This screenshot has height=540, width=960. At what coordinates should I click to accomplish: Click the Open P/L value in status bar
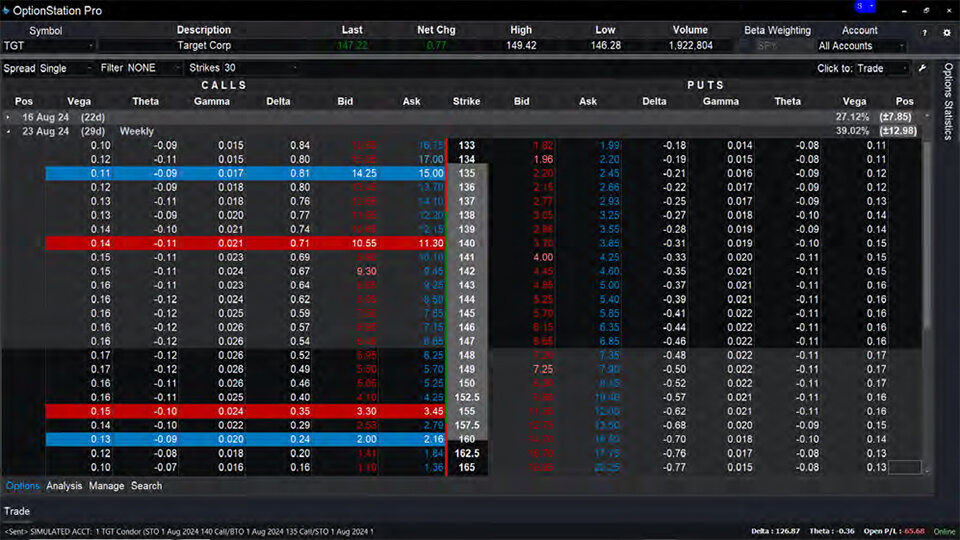914,531
